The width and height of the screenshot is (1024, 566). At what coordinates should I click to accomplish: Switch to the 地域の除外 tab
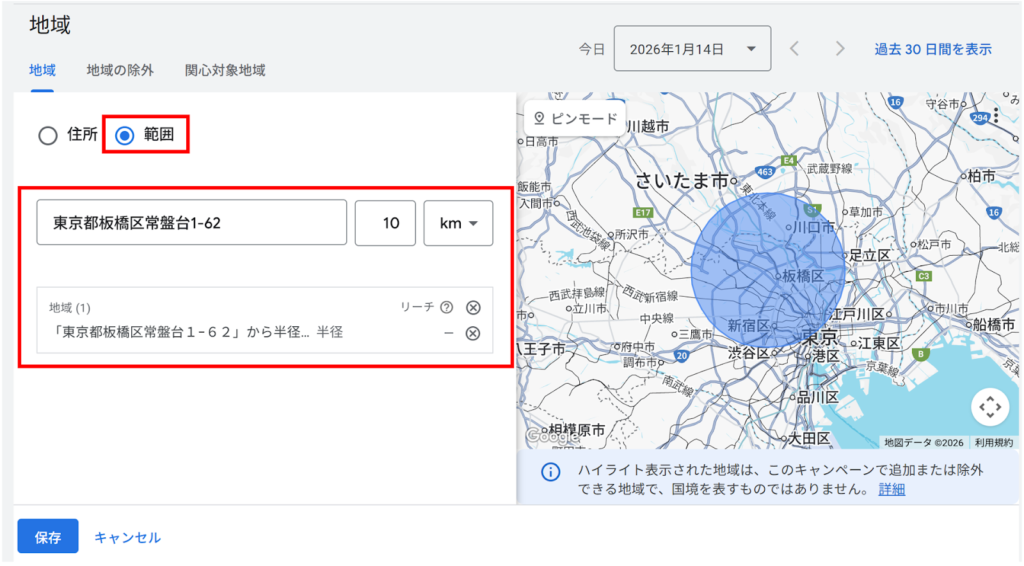coord(120,71)
